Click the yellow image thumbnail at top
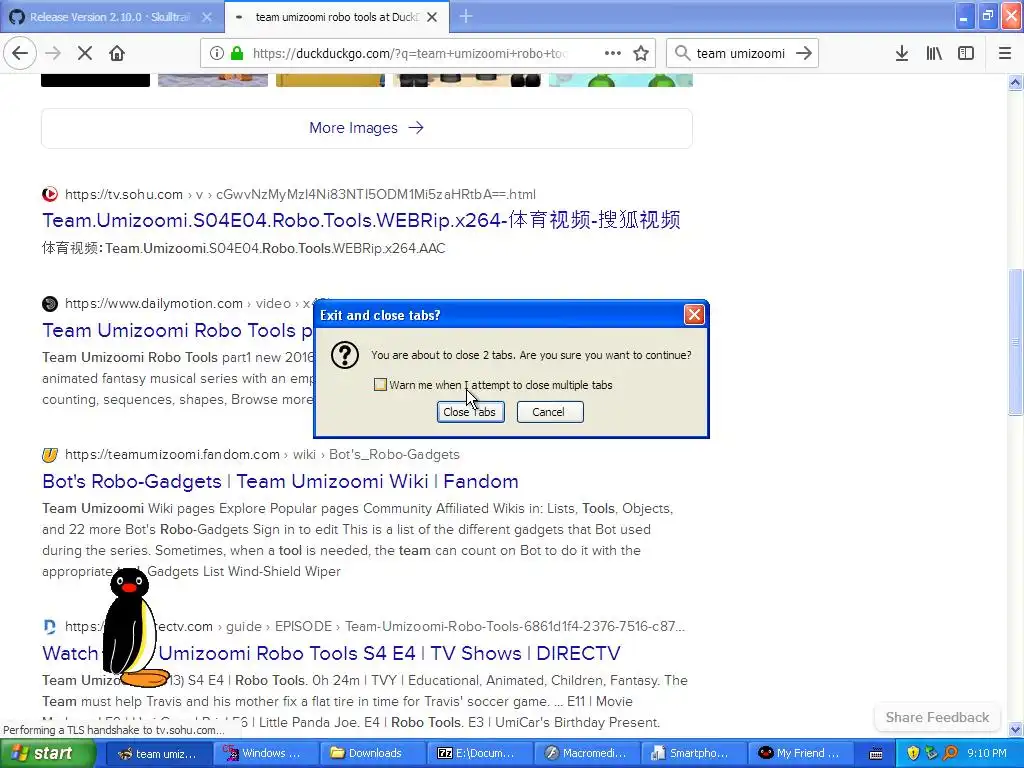 pos(330,80)
